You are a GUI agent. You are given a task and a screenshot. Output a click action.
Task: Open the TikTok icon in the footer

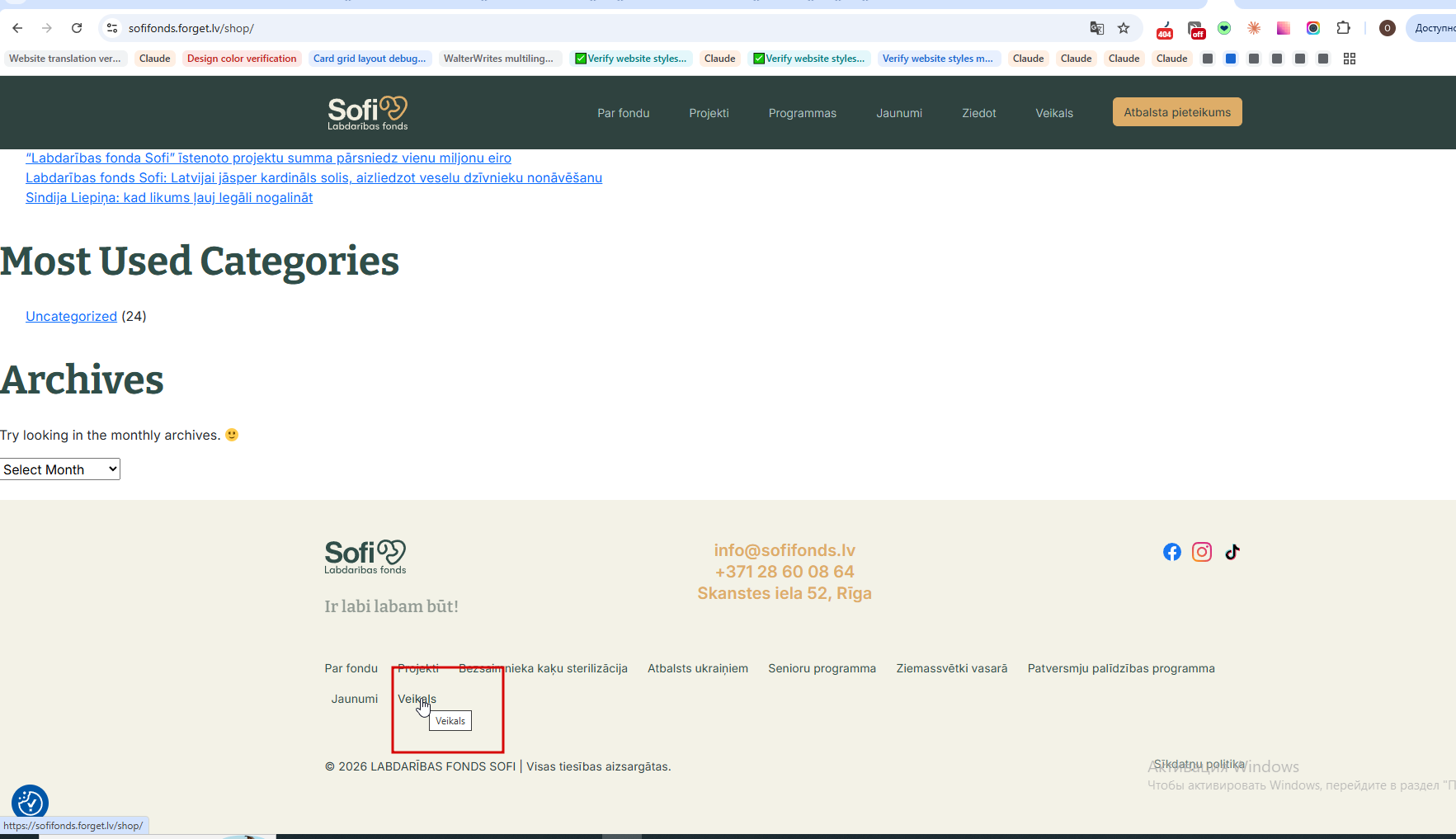tap(1232, 552)
